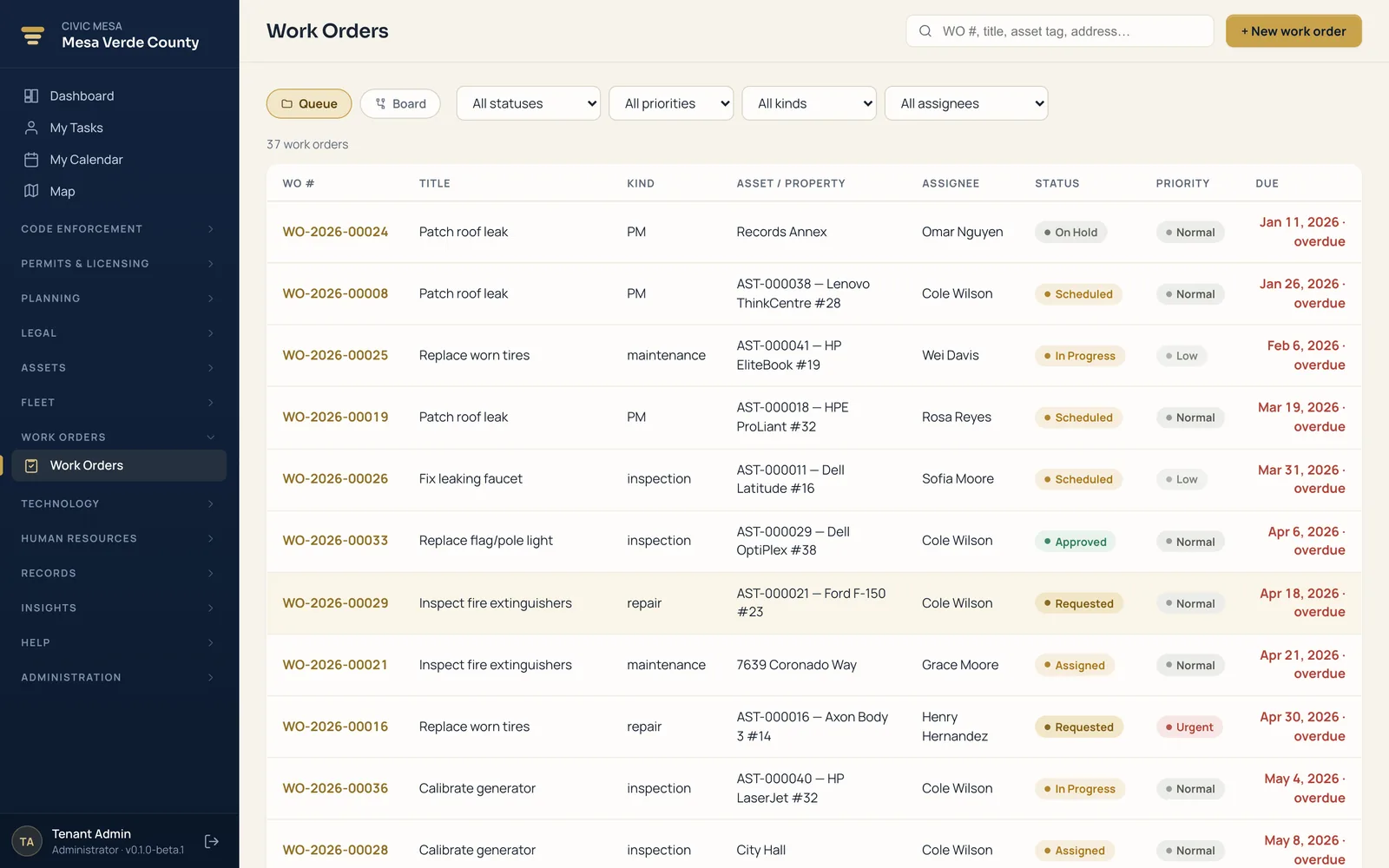
Task: Open work order WO-2026-00029
Action: pyautogui.click(x=335, y=602)
